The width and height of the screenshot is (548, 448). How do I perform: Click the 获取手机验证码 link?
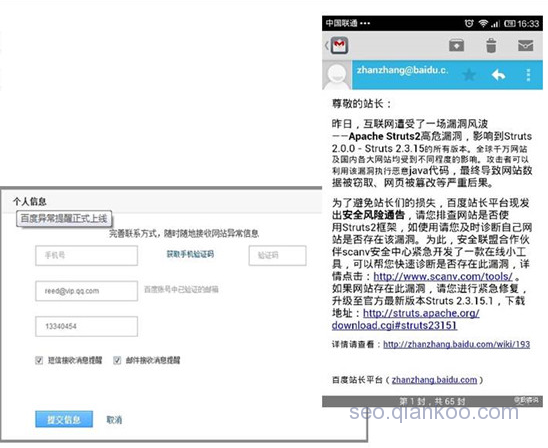(x=190, y=254)
